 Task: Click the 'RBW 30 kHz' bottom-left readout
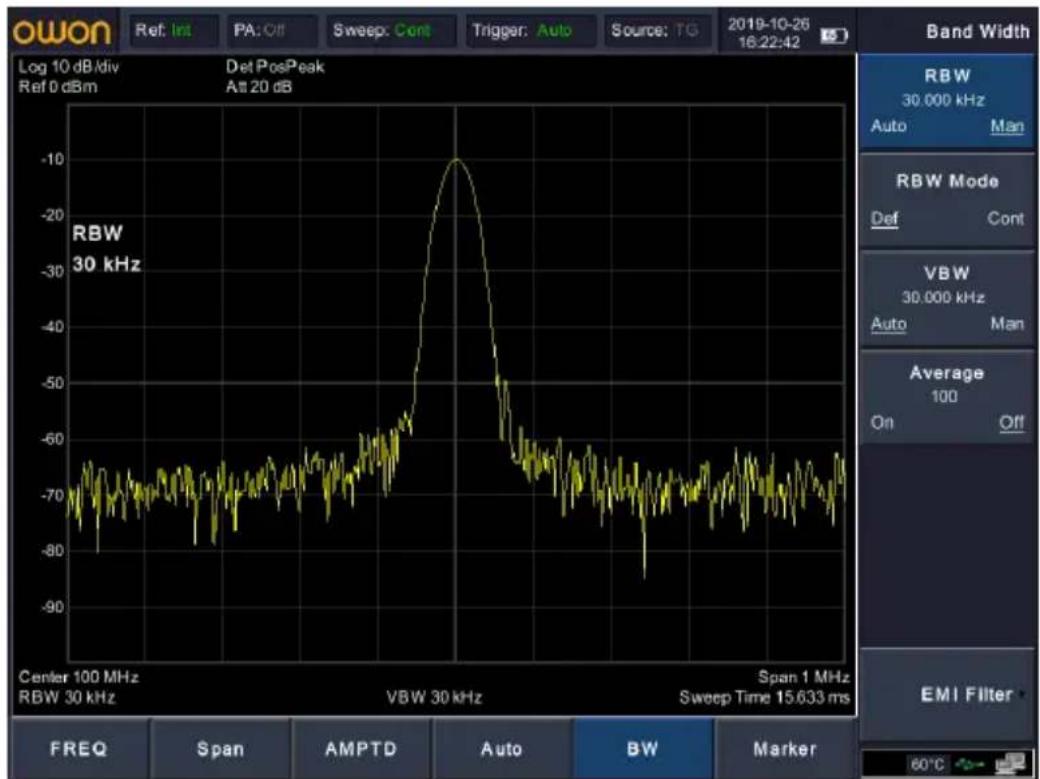[x=66, y=697]
